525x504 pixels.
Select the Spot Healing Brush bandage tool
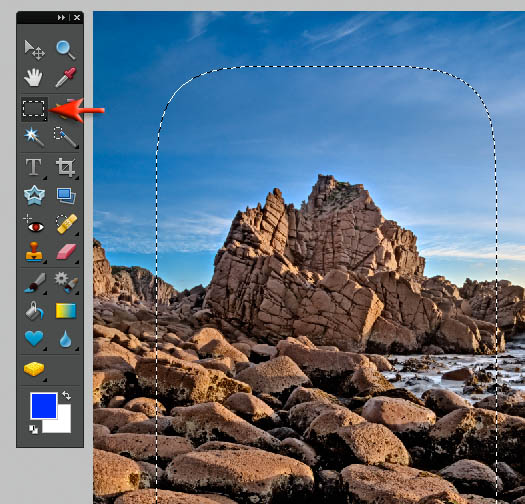click(66, 224)
